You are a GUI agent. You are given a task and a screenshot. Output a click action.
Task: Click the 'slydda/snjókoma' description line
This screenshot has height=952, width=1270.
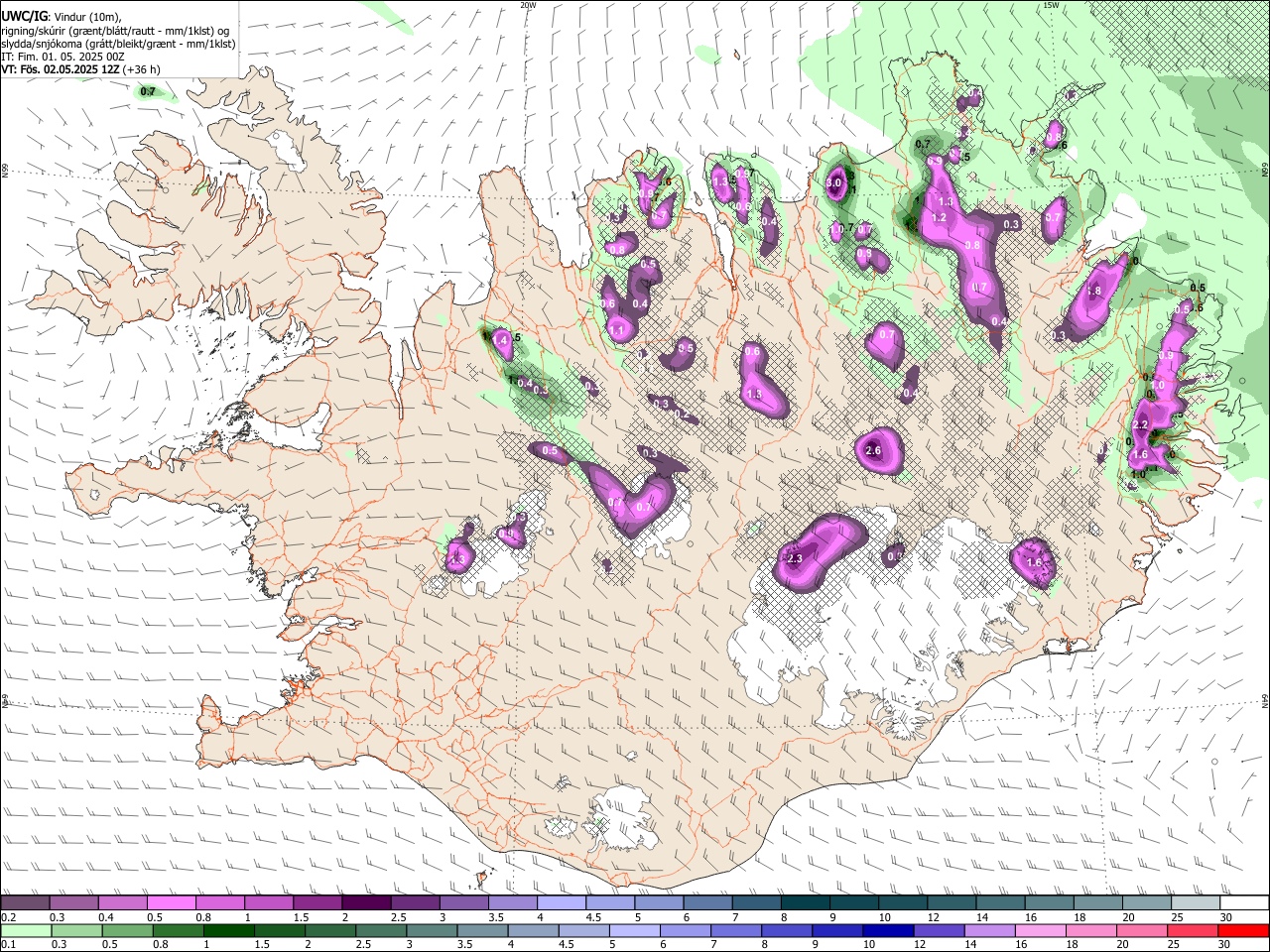pyautogui.click(x=118, y=44)
